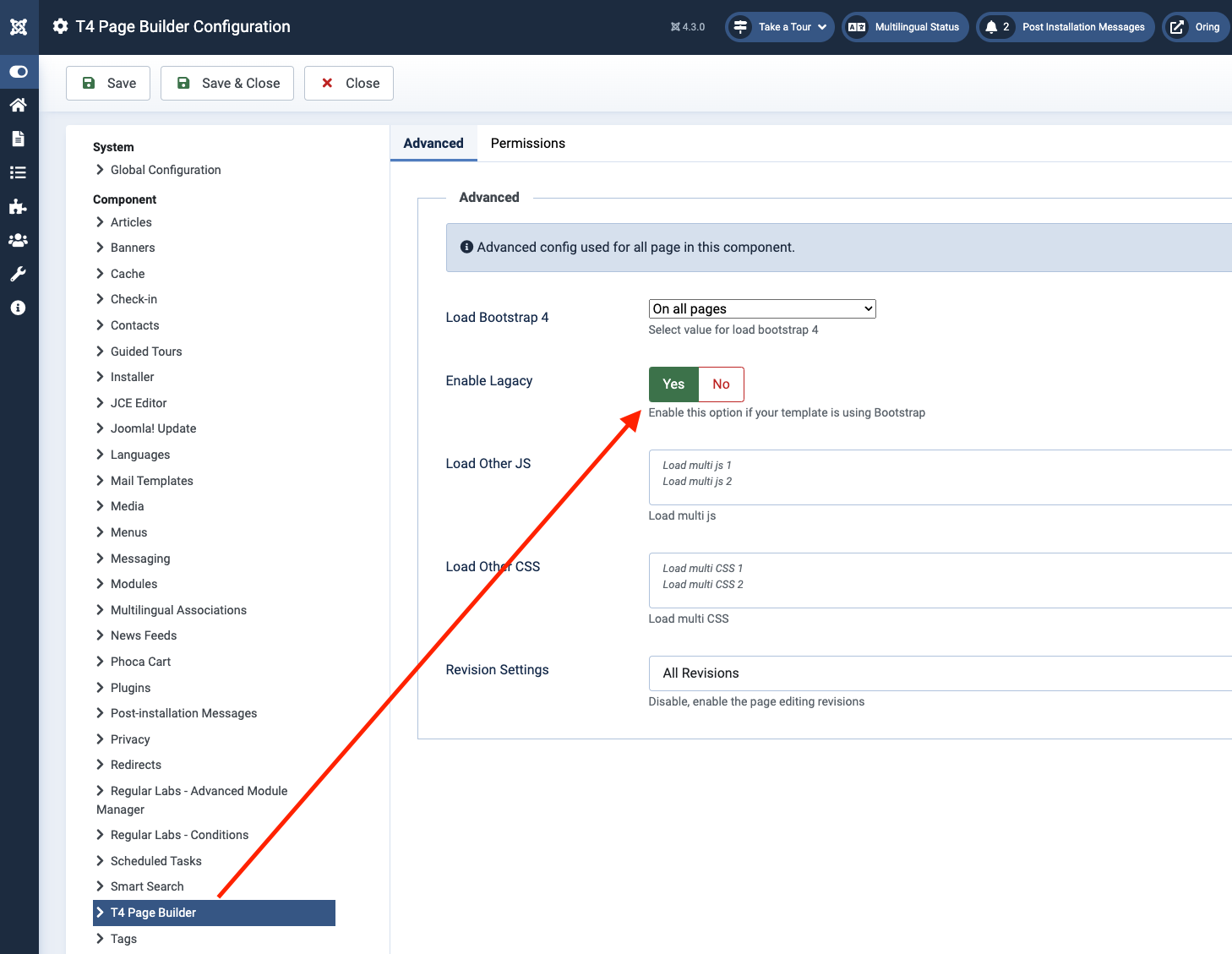1232x954 pixels.
Task: Open Global Configuration link
Action: point(166,170)
